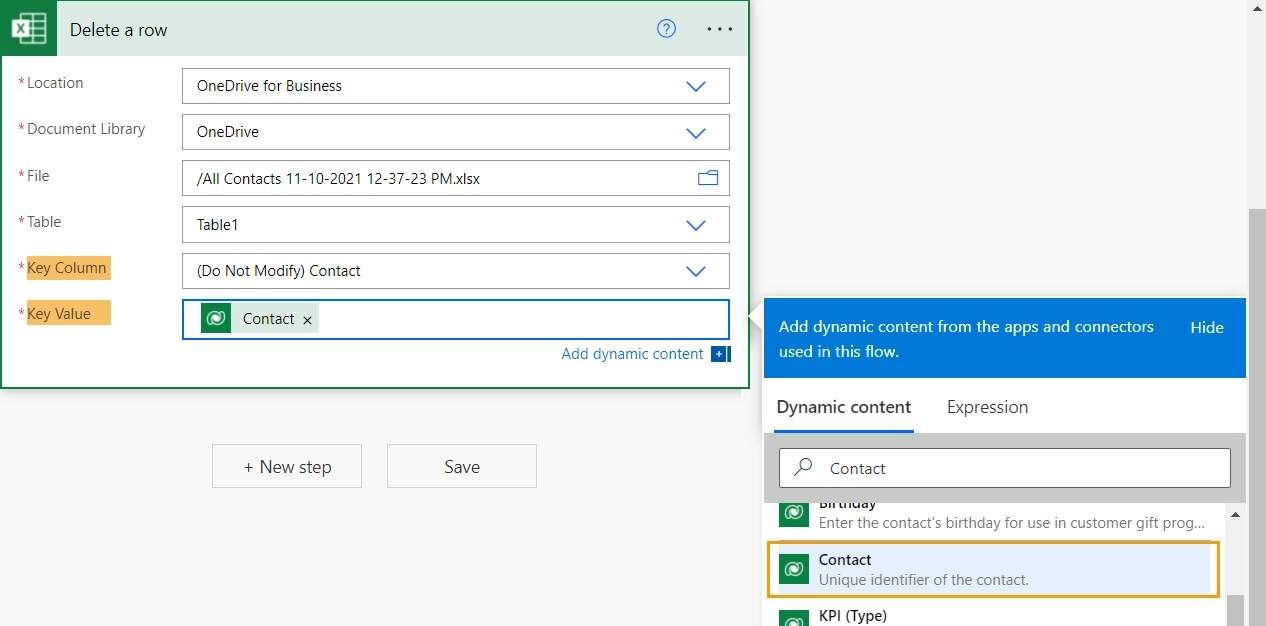Click the dynamic list scrollbar up arrow
1266x626 pixels.
click(x=1236, y=514)
